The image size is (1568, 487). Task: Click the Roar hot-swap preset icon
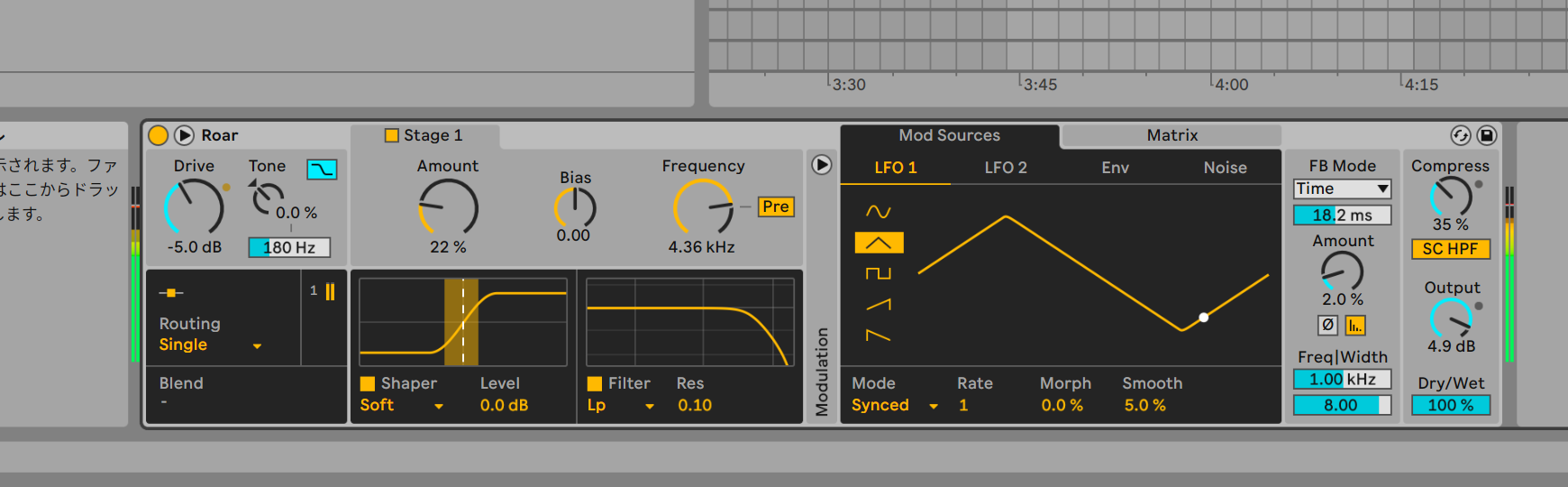click(x=1460, y=135)
